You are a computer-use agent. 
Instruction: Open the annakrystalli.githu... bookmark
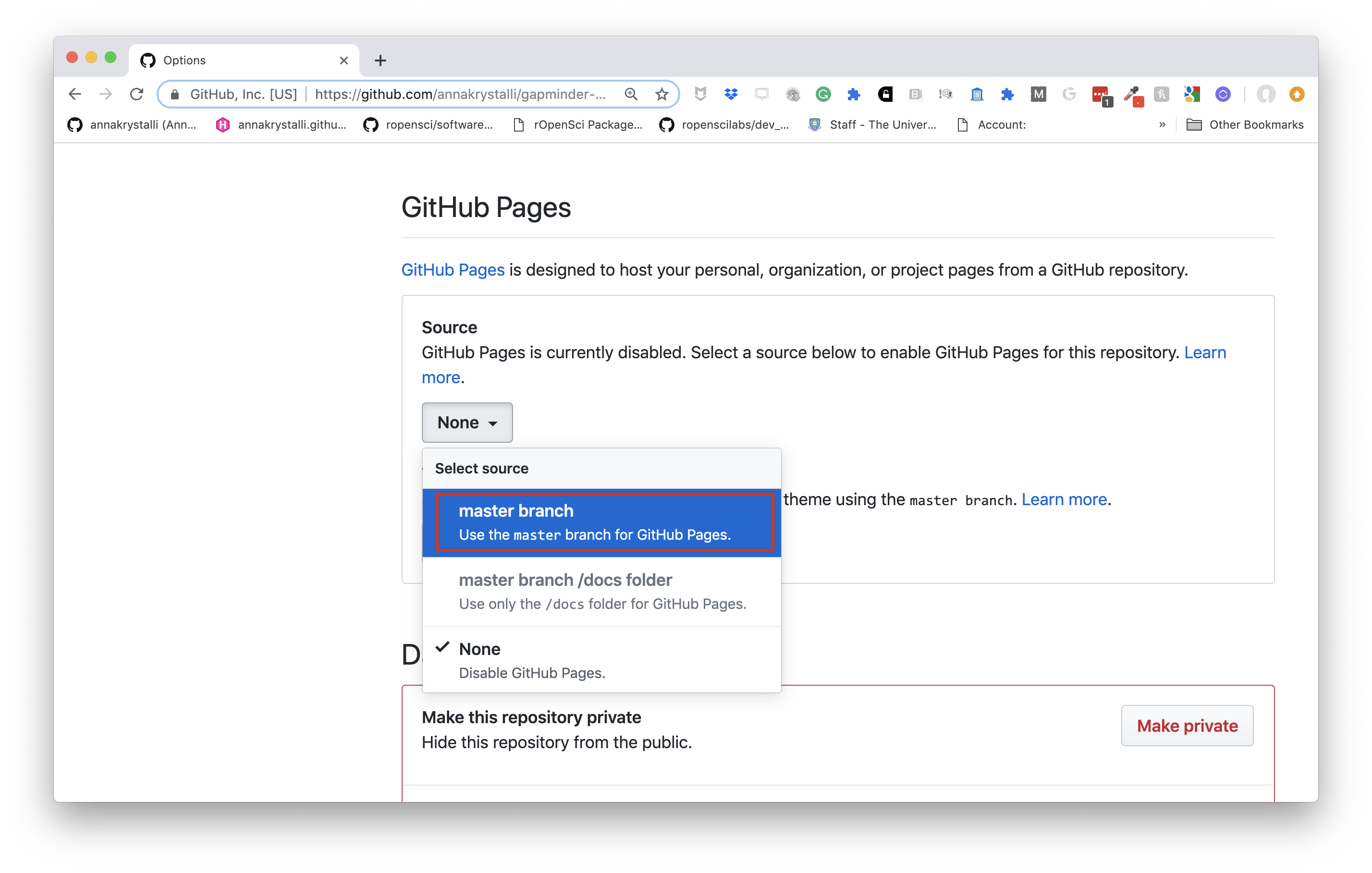coord(281,125)
